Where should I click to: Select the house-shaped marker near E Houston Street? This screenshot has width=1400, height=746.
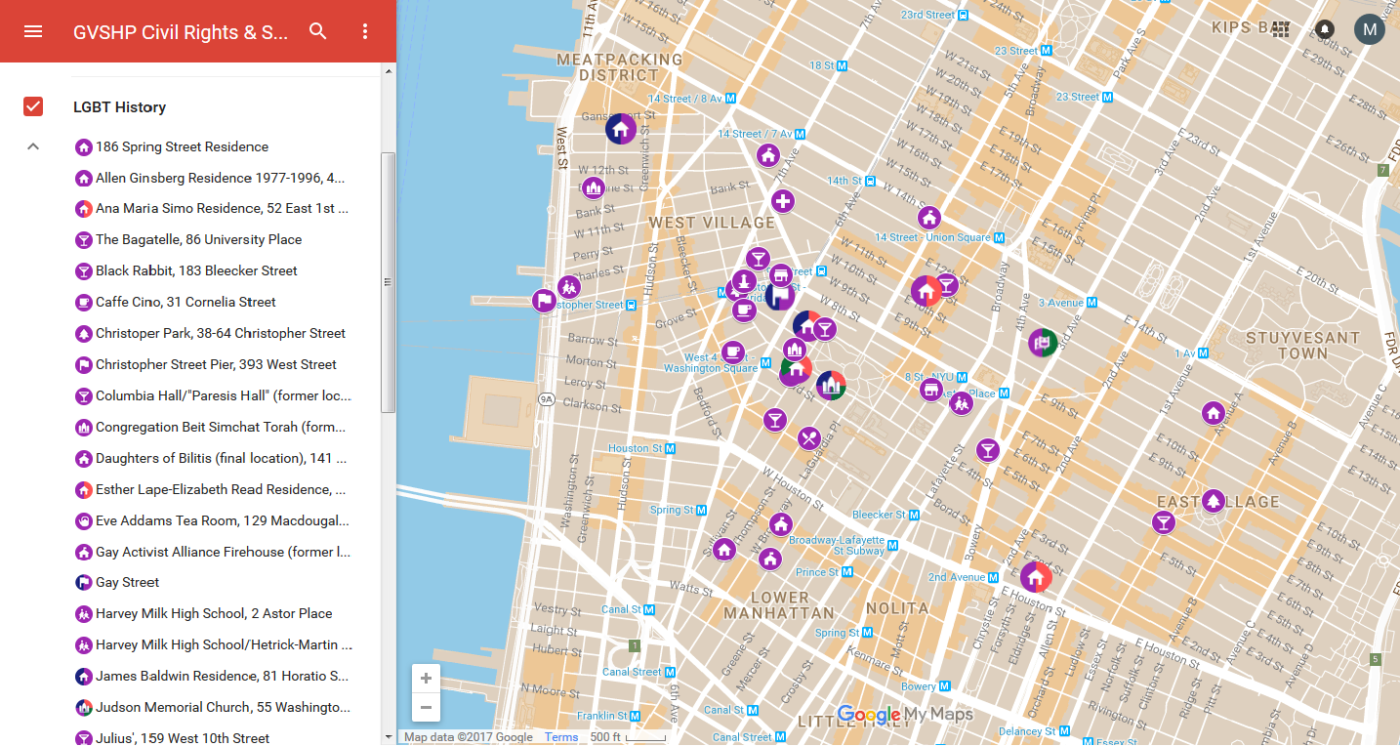1036,577
